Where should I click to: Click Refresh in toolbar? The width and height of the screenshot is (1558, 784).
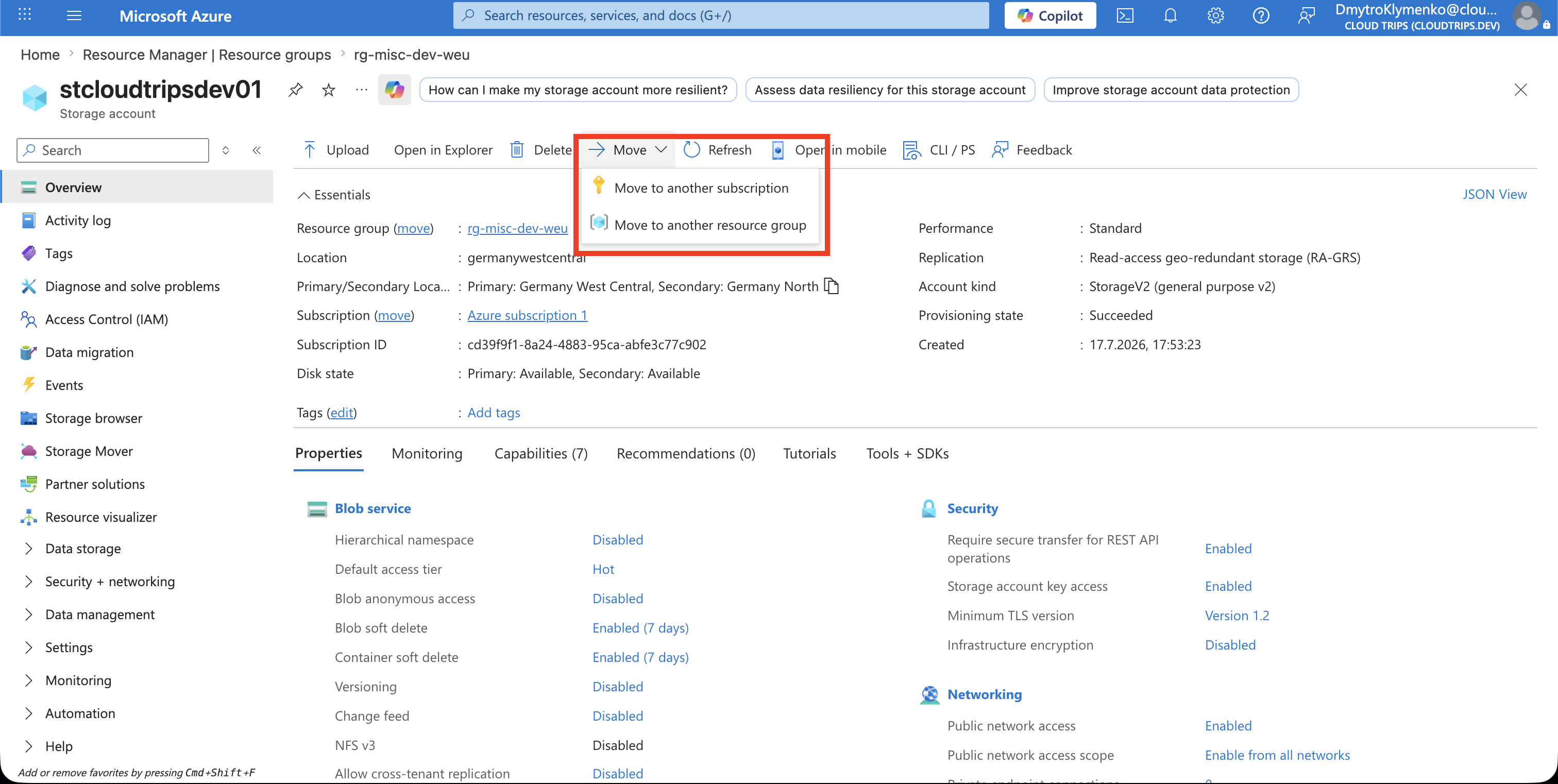(x=718, y=149)
